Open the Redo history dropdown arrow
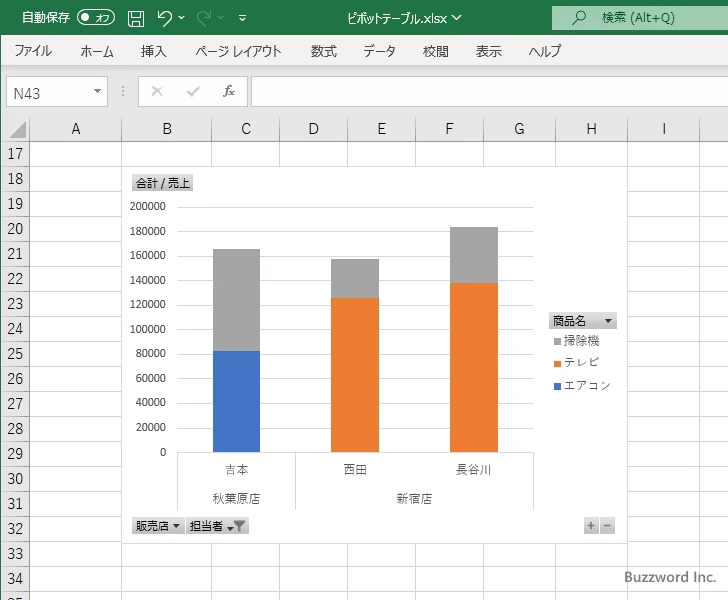 tap(221, 18)
